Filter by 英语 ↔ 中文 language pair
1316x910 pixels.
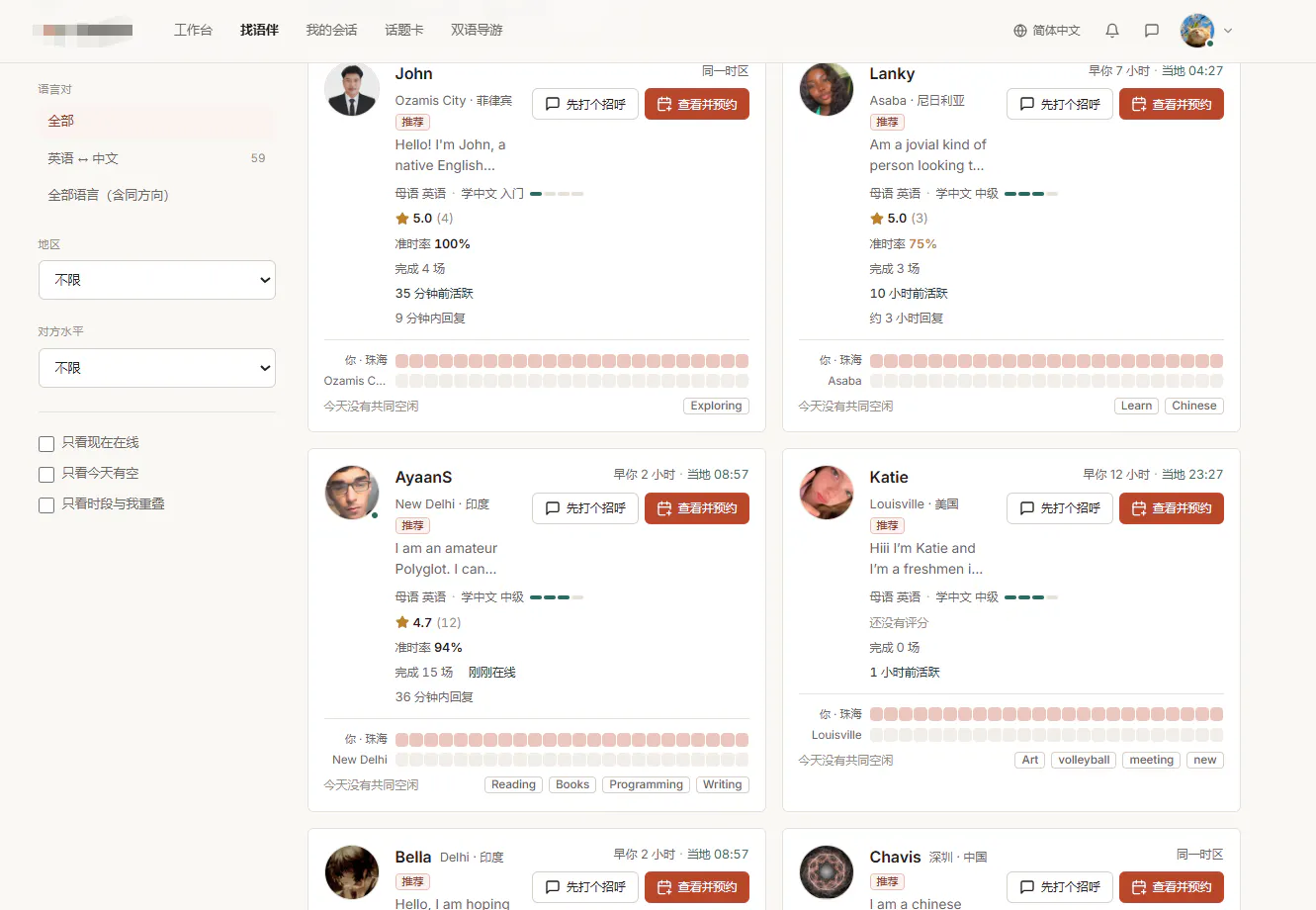coord(156,158)
